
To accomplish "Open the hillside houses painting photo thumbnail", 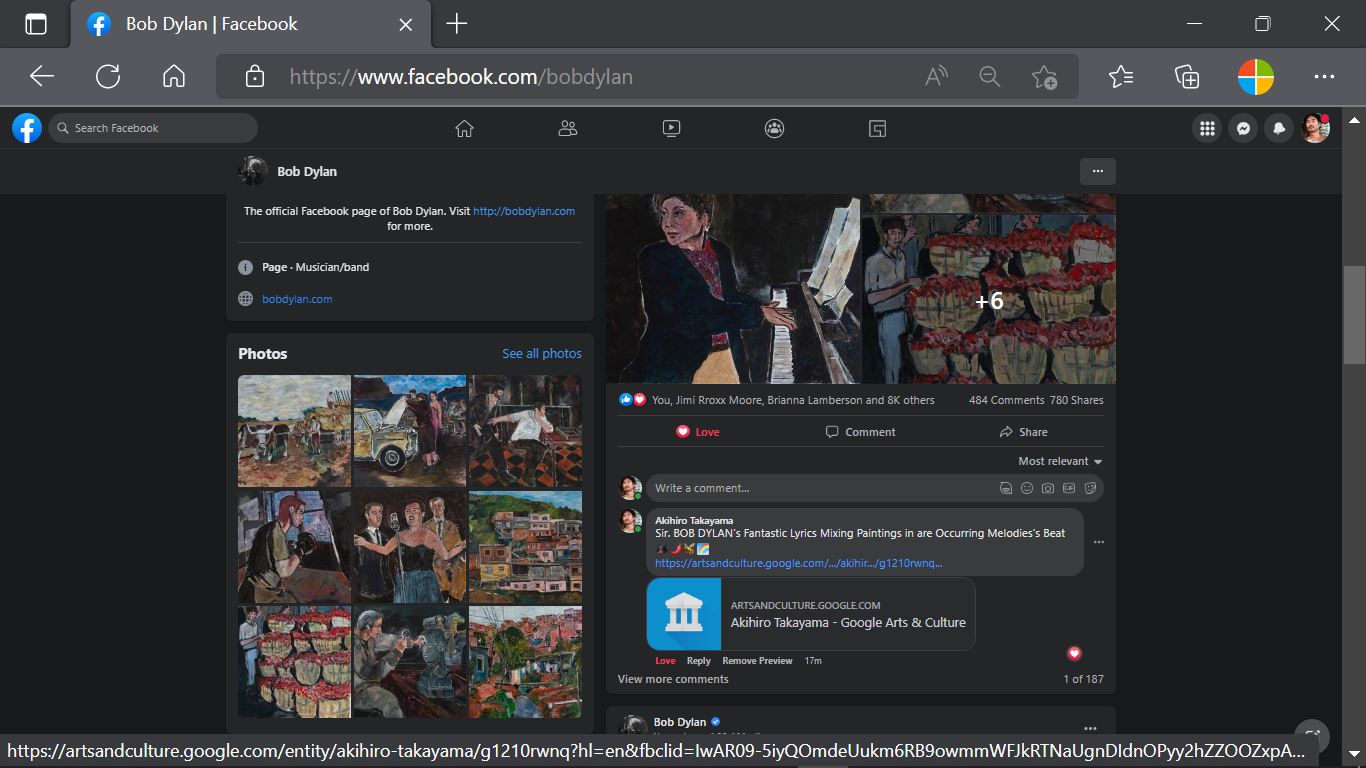I will tap(525, 547).
